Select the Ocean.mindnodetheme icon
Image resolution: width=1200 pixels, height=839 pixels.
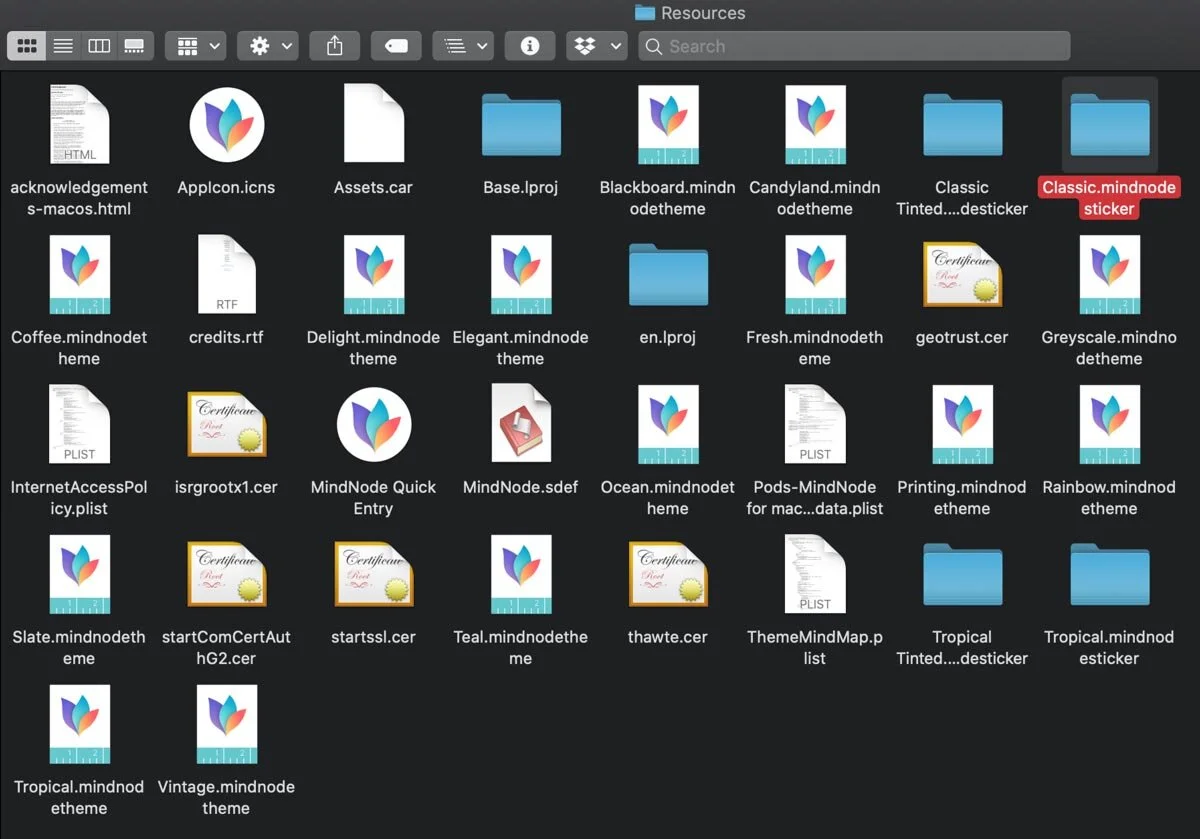pos(667,424)
